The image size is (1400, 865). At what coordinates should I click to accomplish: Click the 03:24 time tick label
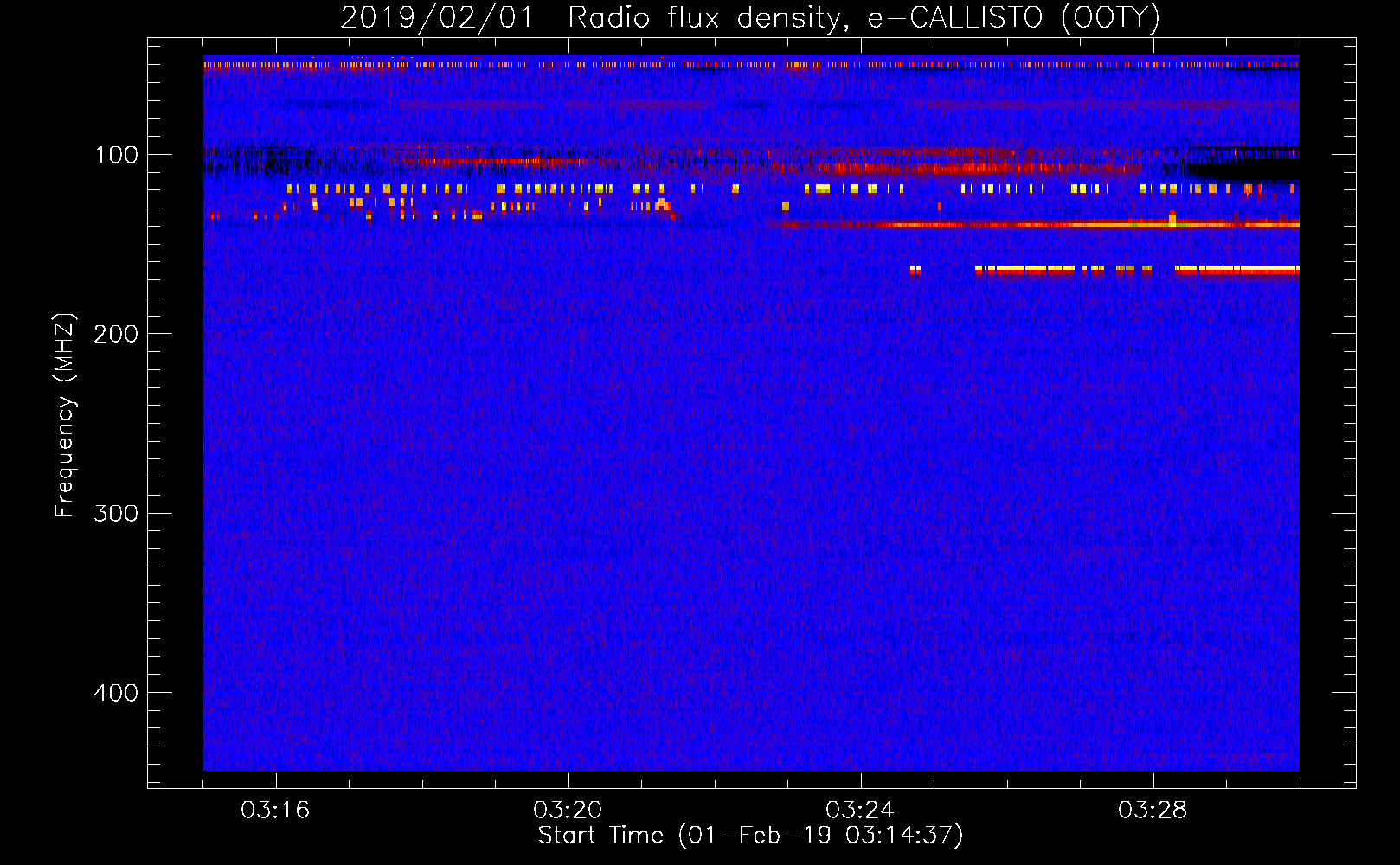tap(860, 811)
